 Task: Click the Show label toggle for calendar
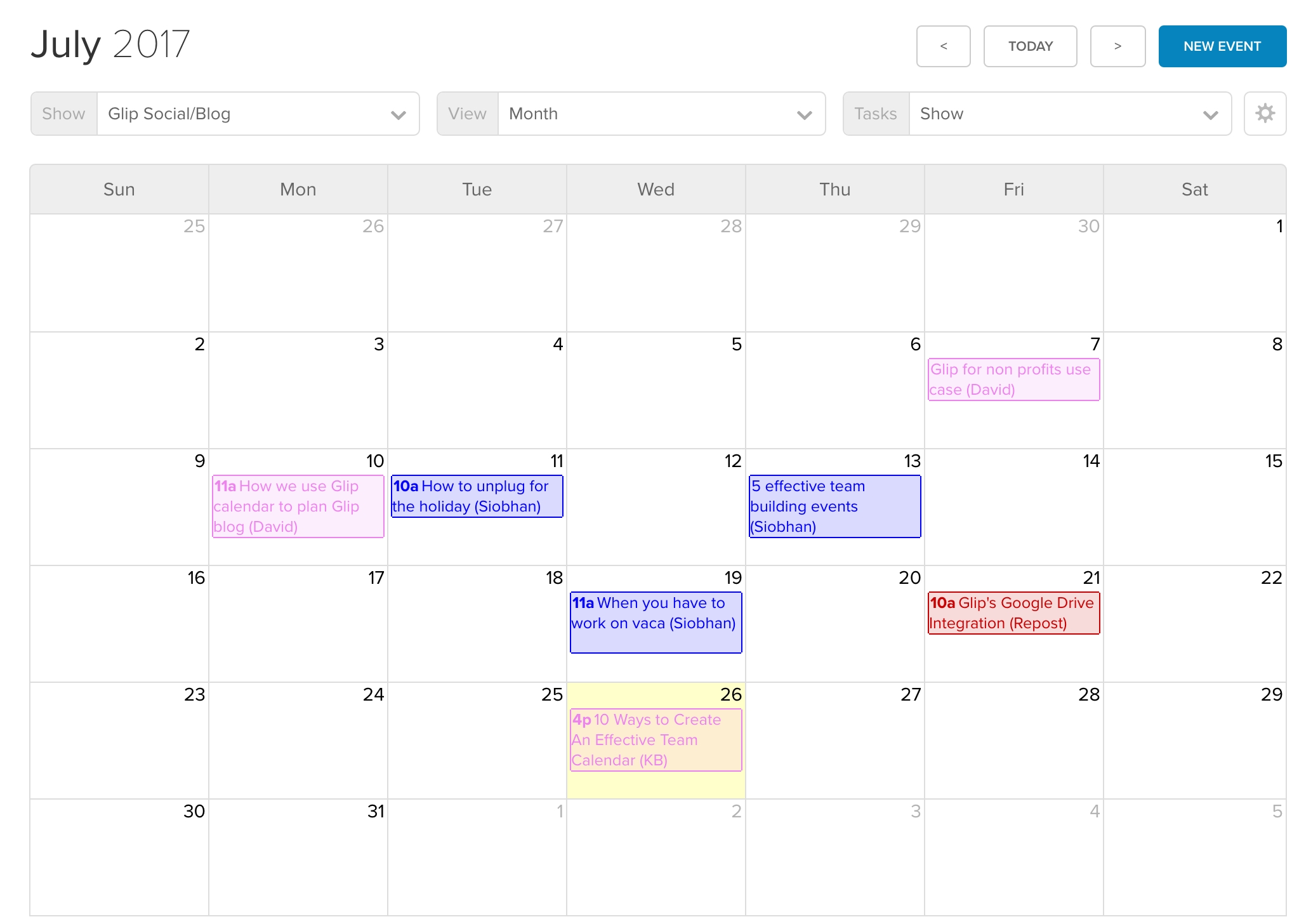pyautogui.click(x=62, y=112)
